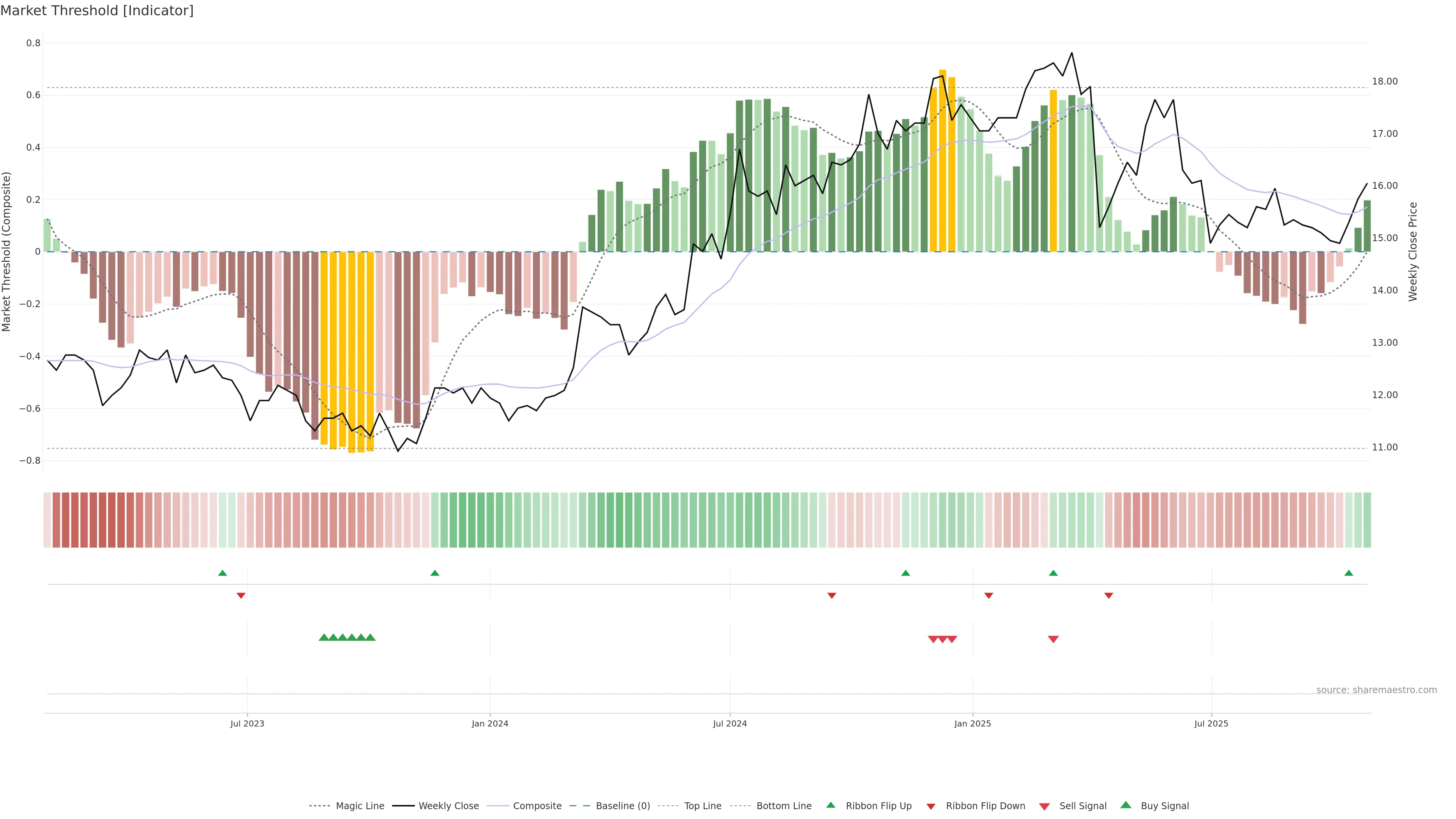Click the Sell Signal legend triangle icon
1456x819 pixels.
click(1045, 806)
